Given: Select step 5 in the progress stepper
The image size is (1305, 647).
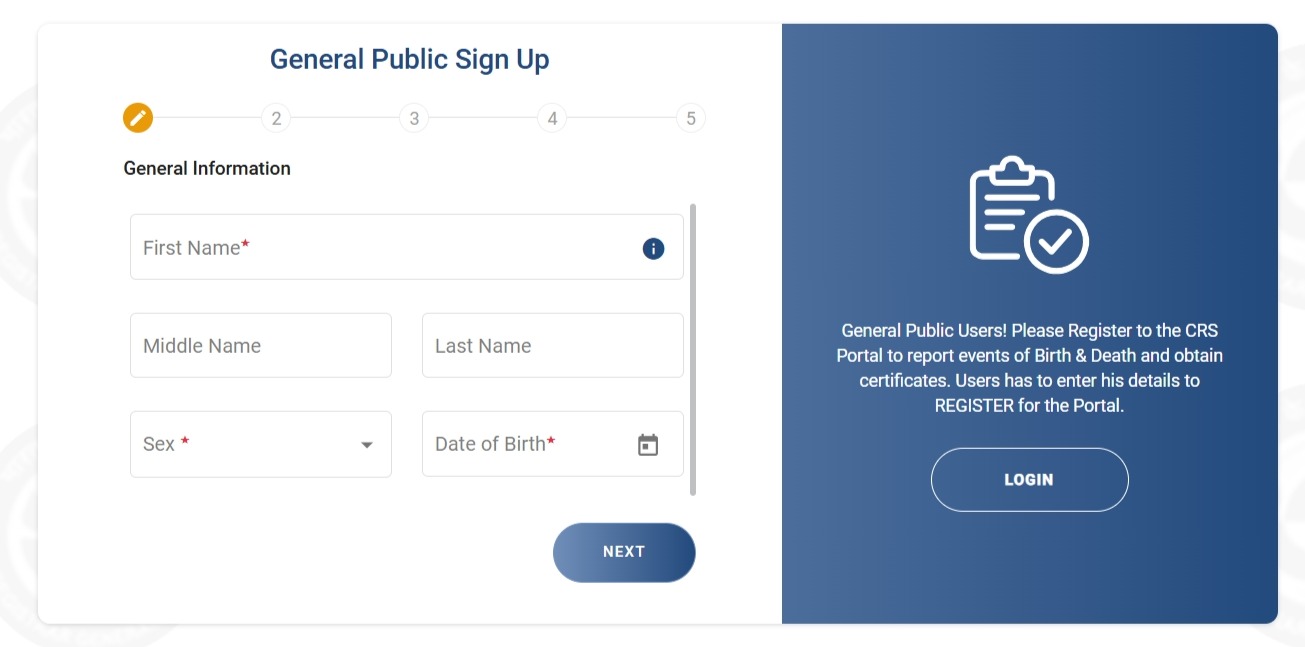Looking at the screenshot, I should tap(690, 117).
